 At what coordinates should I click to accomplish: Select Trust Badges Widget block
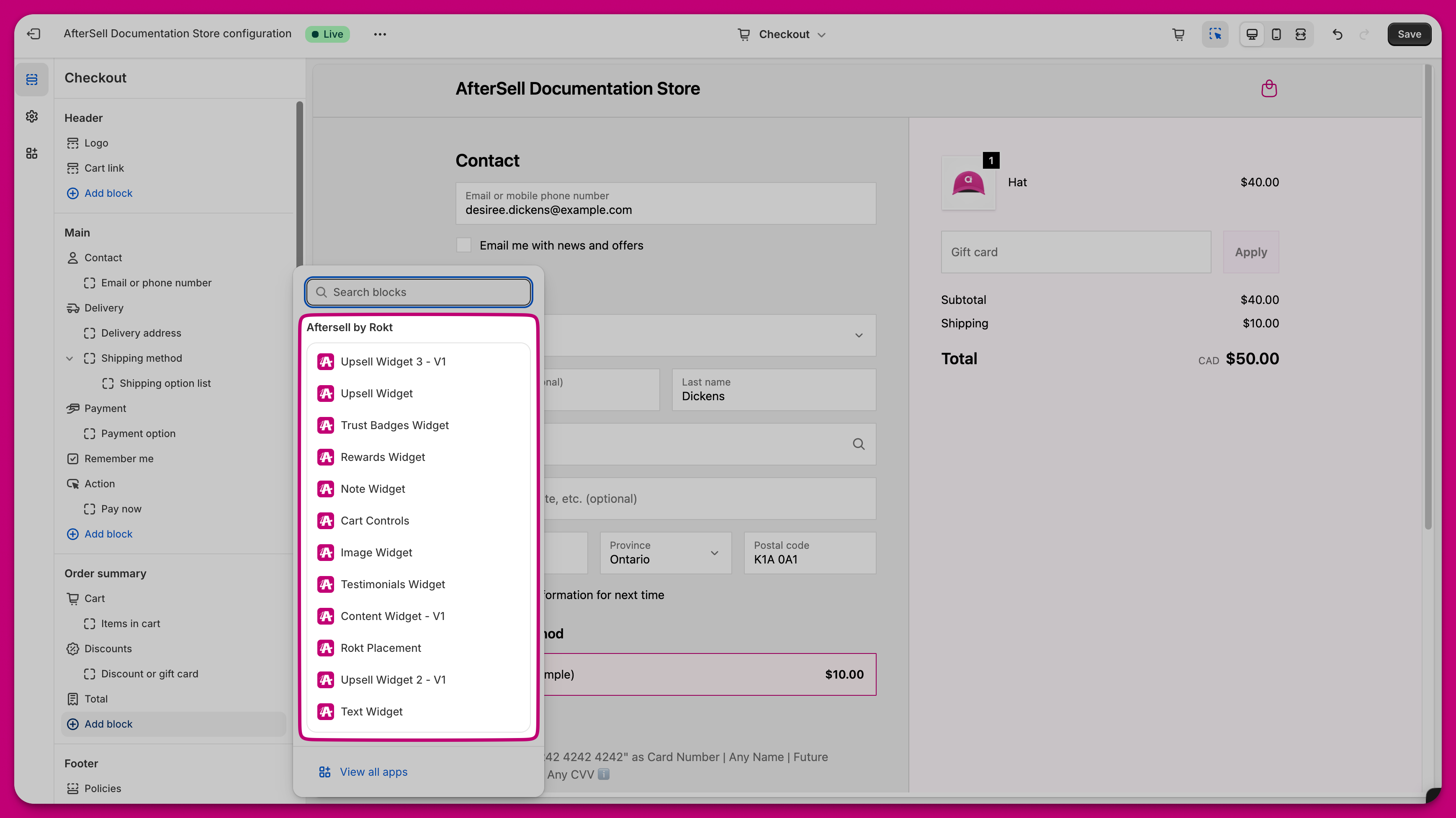coord(394,425)
